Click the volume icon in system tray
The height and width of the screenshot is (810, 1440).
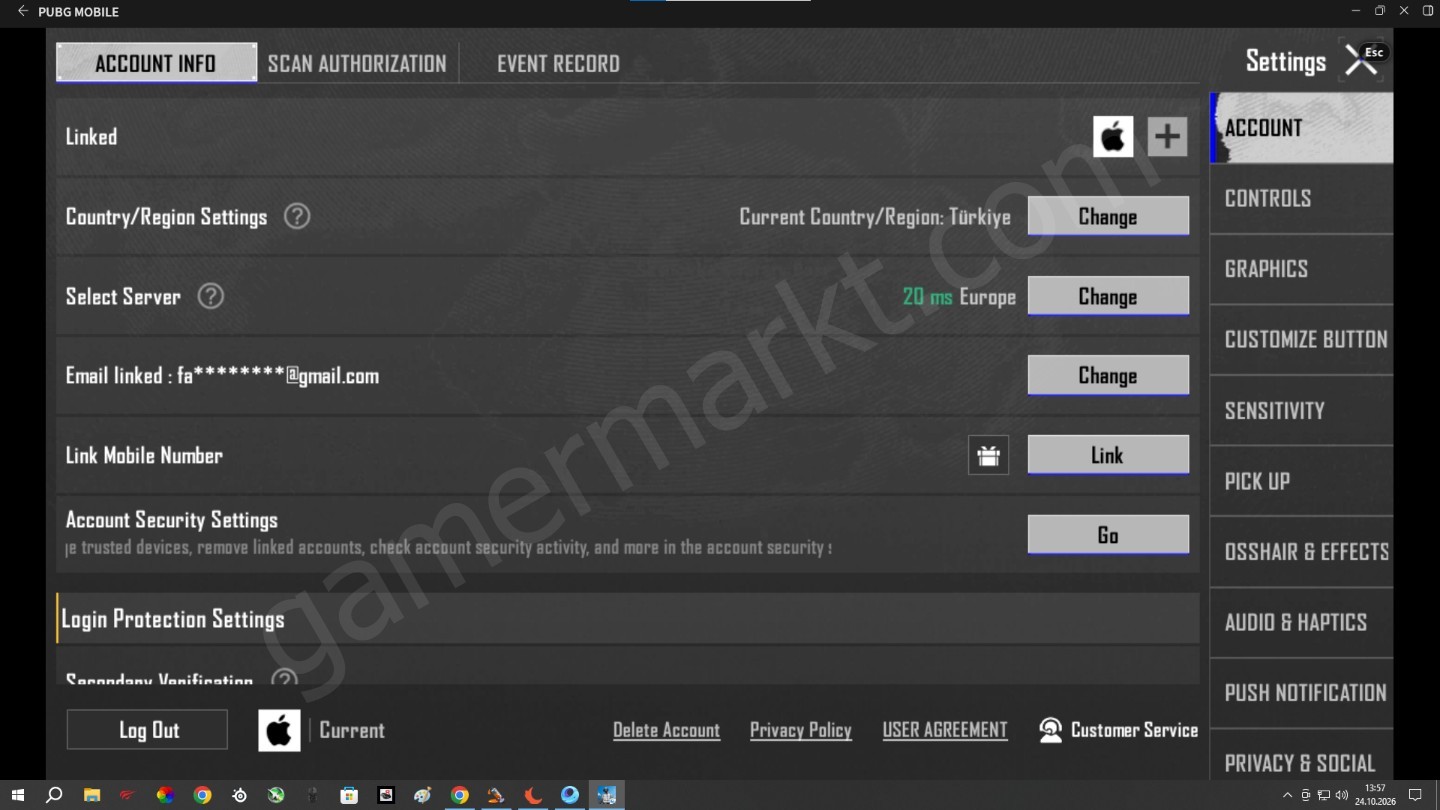tap(1341, 795)
